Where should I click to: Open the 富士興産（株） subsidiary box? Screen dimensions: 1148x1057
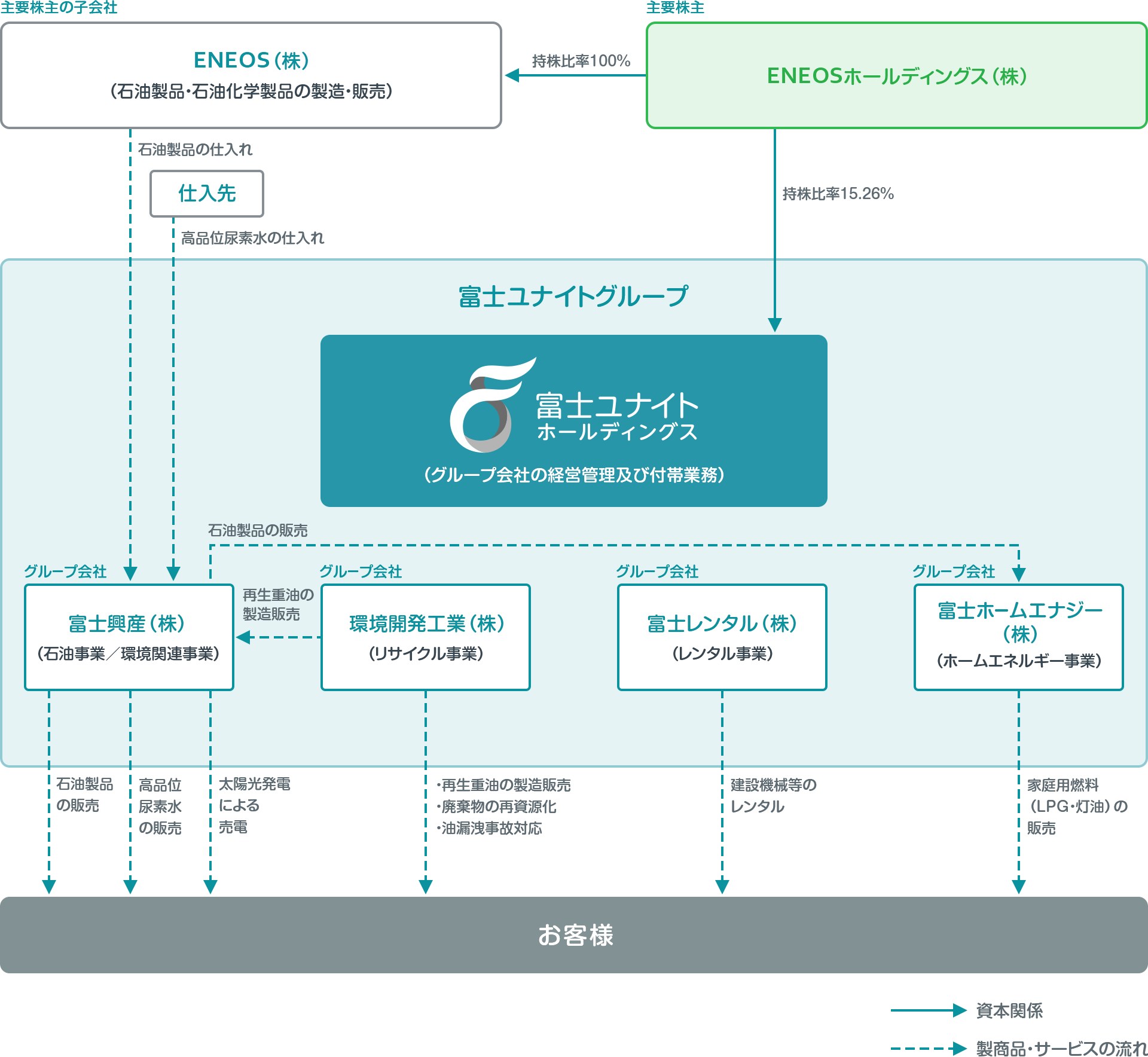click(x=129, y=637)
